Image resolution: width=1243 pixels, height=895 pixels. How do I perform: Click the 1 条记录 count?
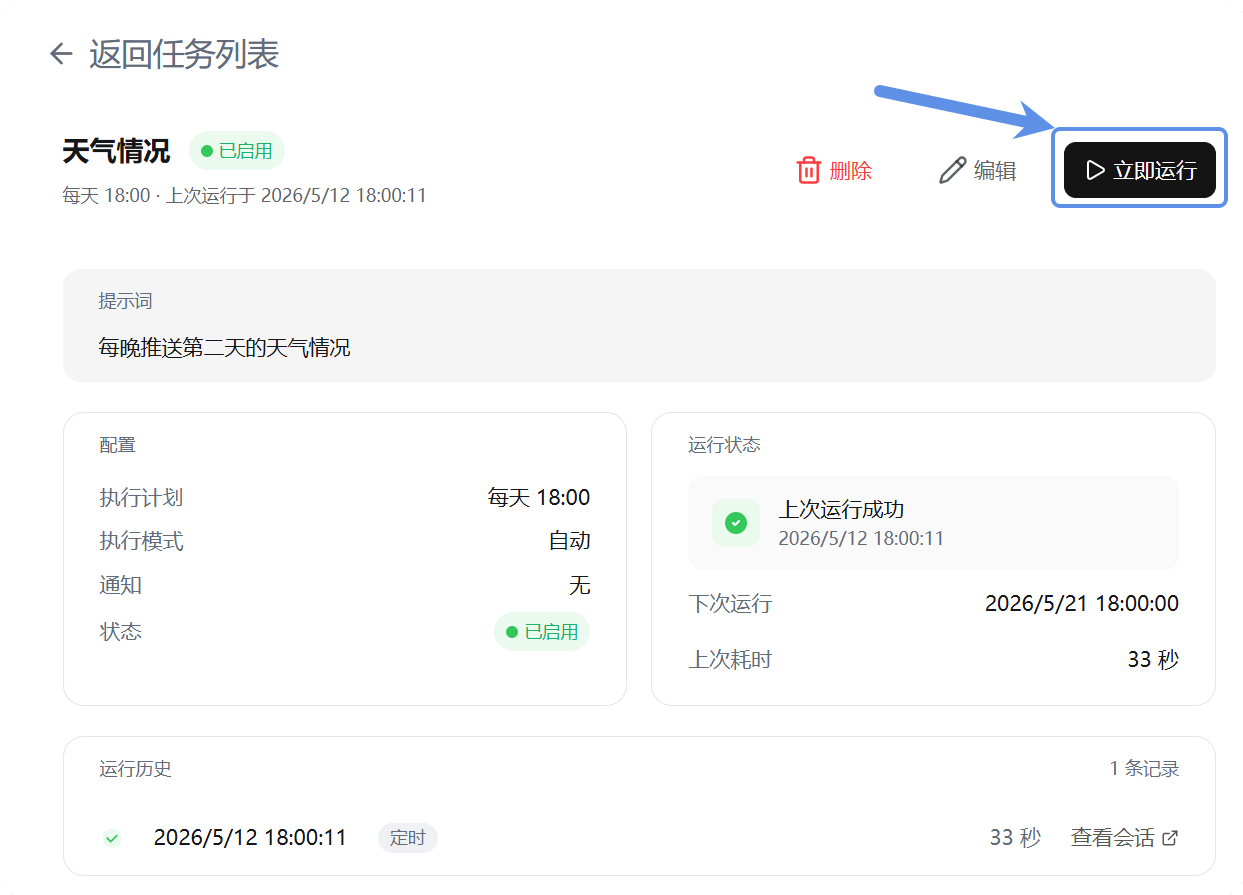pos(1144,768)
